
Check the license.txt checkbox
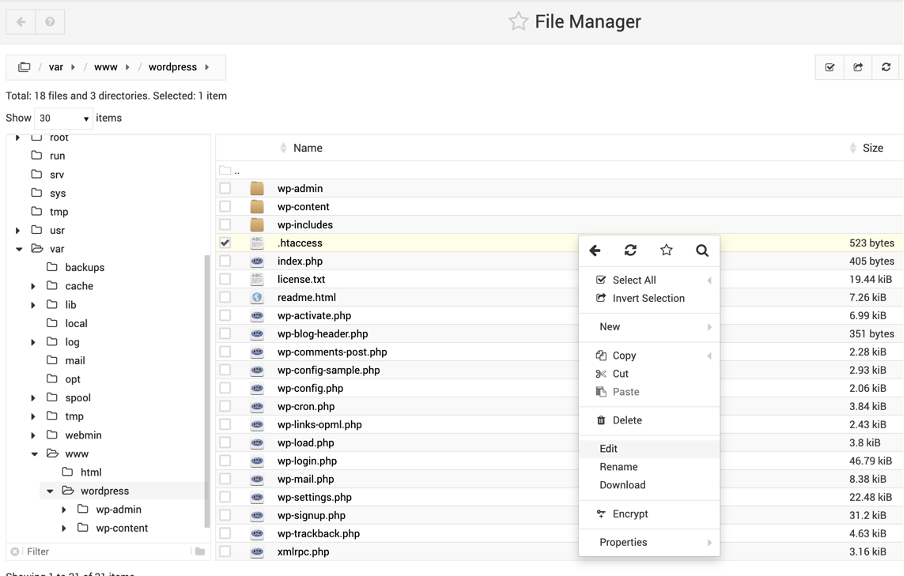pyautogui.click(x=225, y=279)
